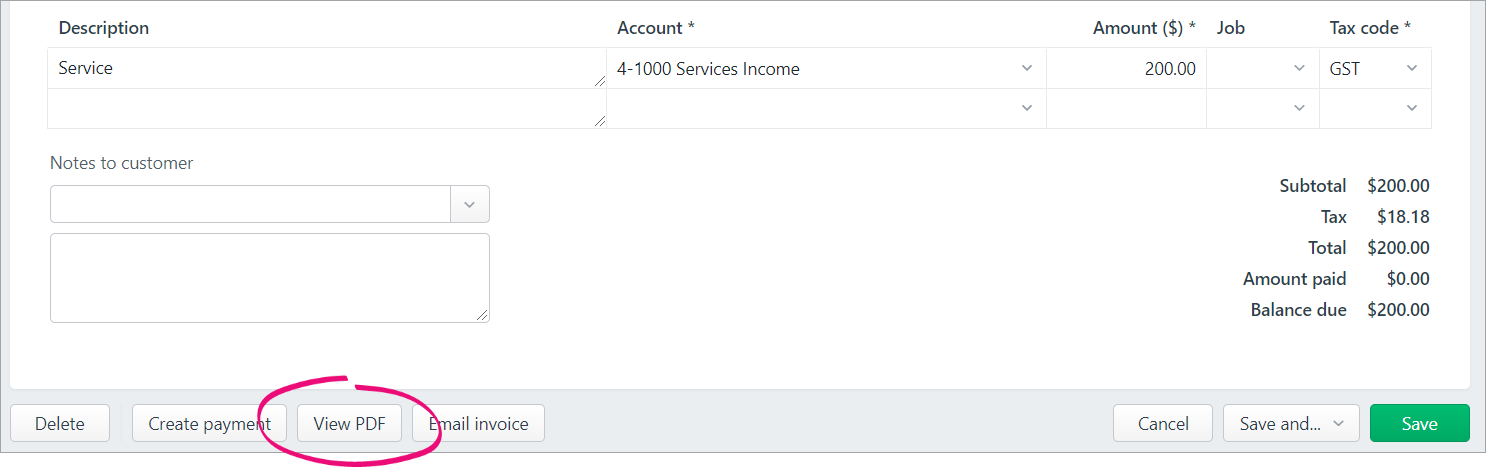Expand the Save and... dropdown
Image resolution: width=1486 pixels, height=467 pixels.
coord(1290,423)
